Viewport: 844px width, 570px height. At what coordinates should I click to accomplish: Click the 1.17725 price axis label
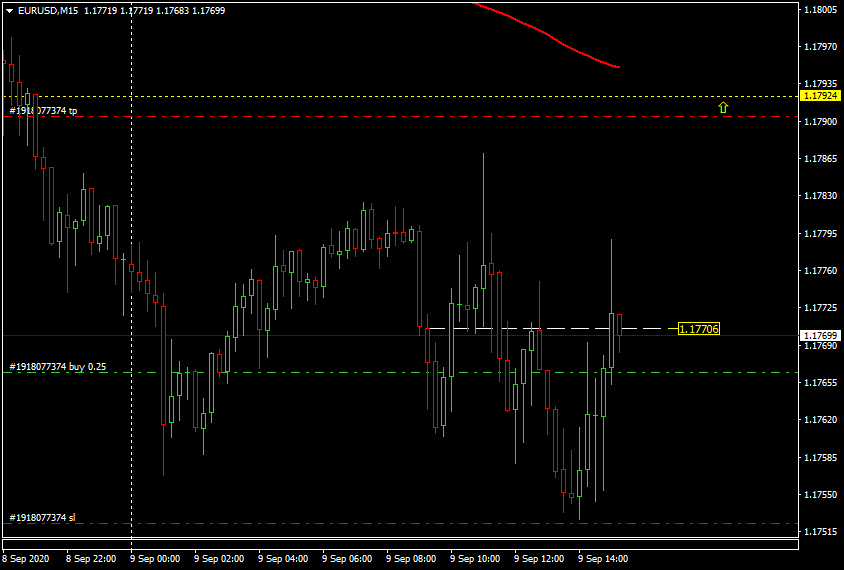(x=820, y=308)
